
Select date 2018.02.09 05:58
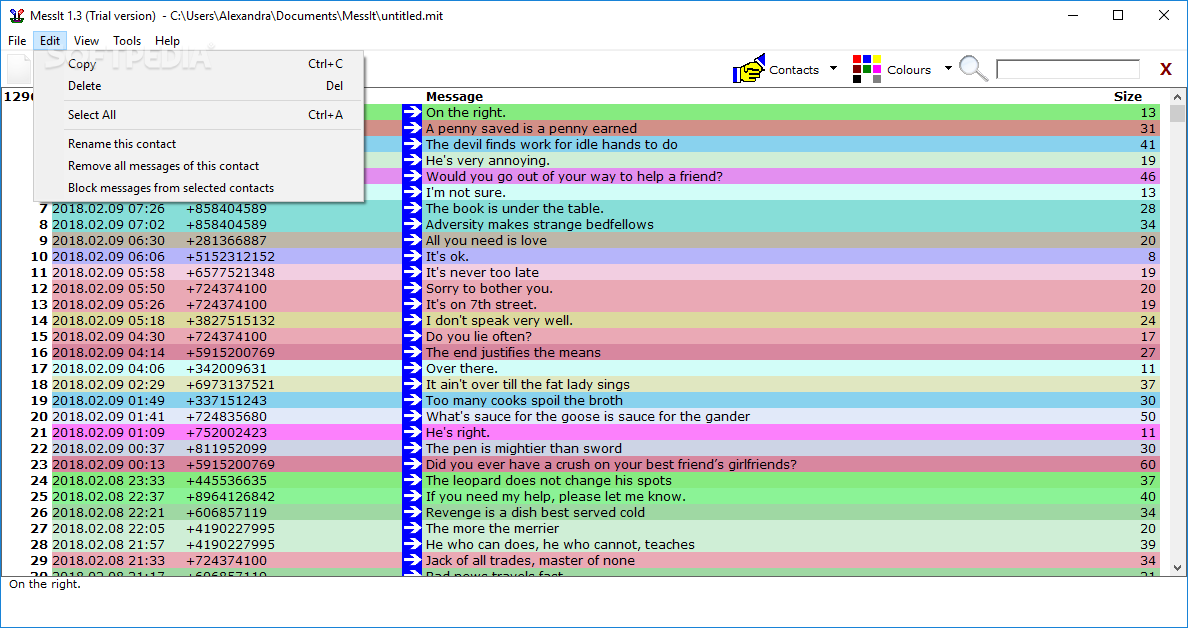pyautogui.click(x=108, y=272)
